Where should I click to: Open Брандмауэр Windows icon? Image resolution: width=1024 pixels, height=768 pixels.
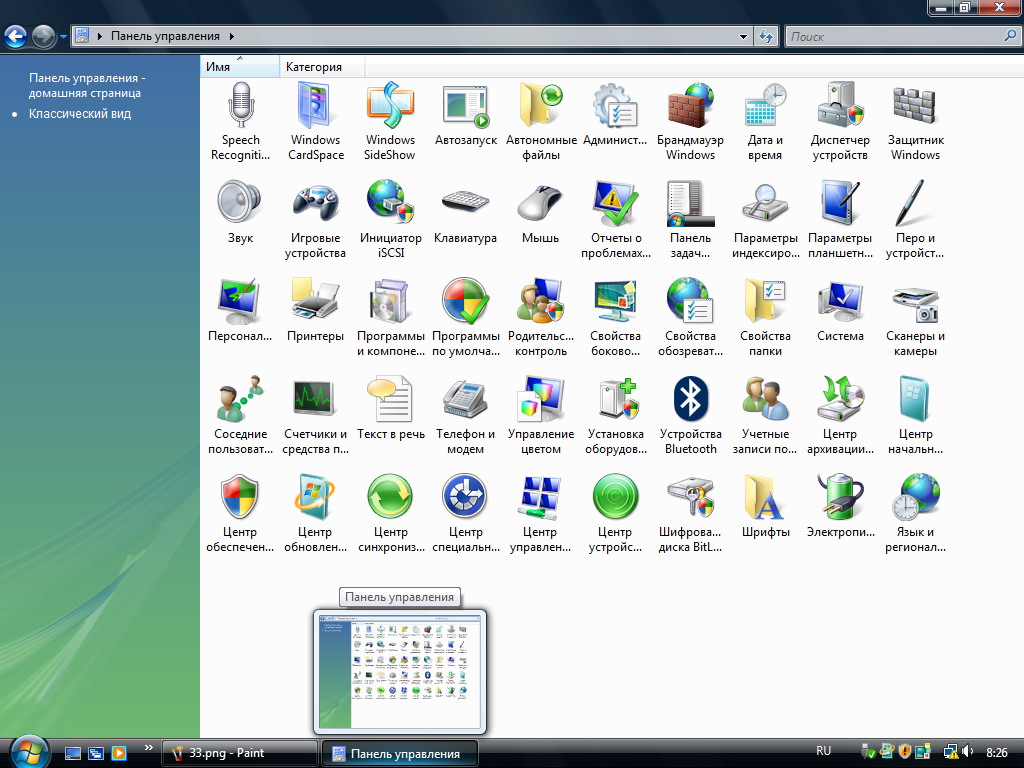pos(690,106)
